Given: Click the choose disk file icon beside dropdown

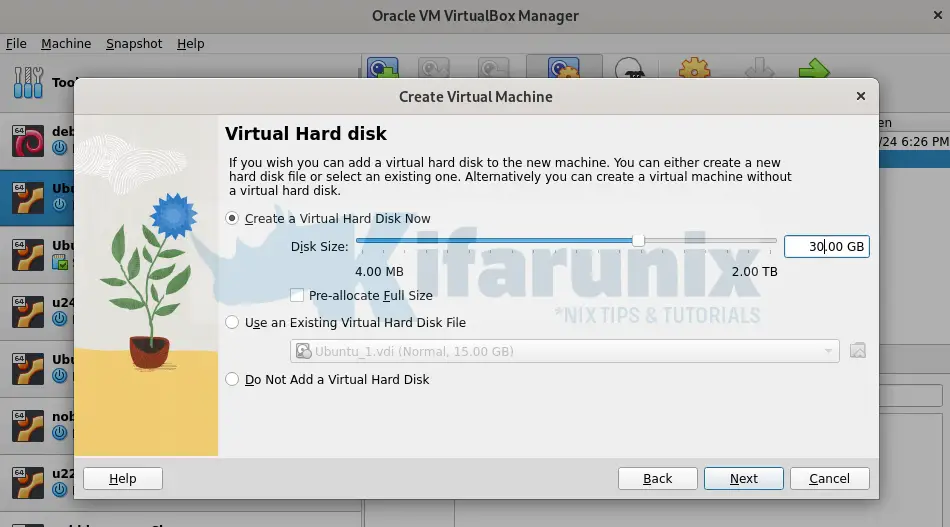Looking at the screenshot, I should 857,351.
